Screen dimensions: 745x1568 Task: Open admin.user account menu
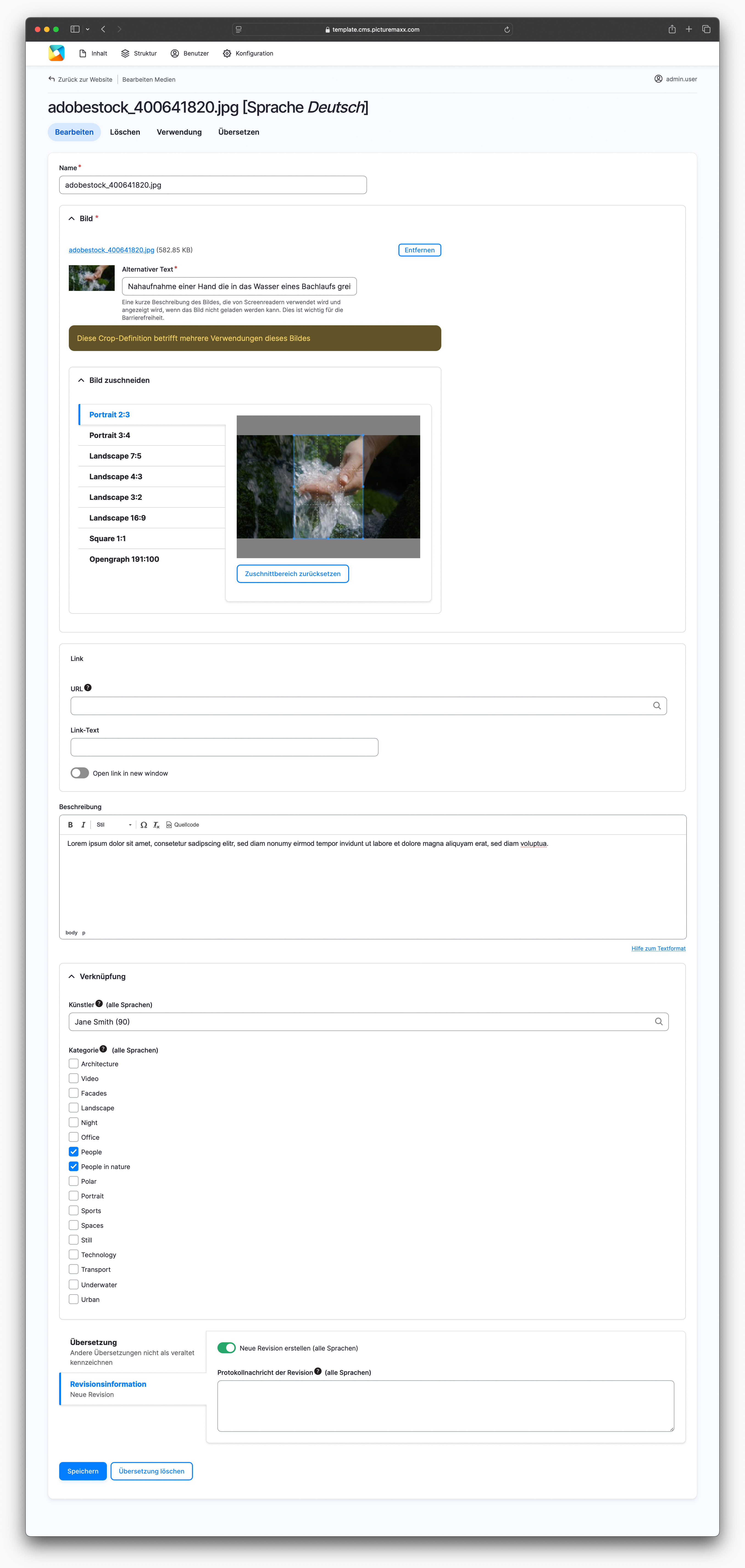coord(676,79)
